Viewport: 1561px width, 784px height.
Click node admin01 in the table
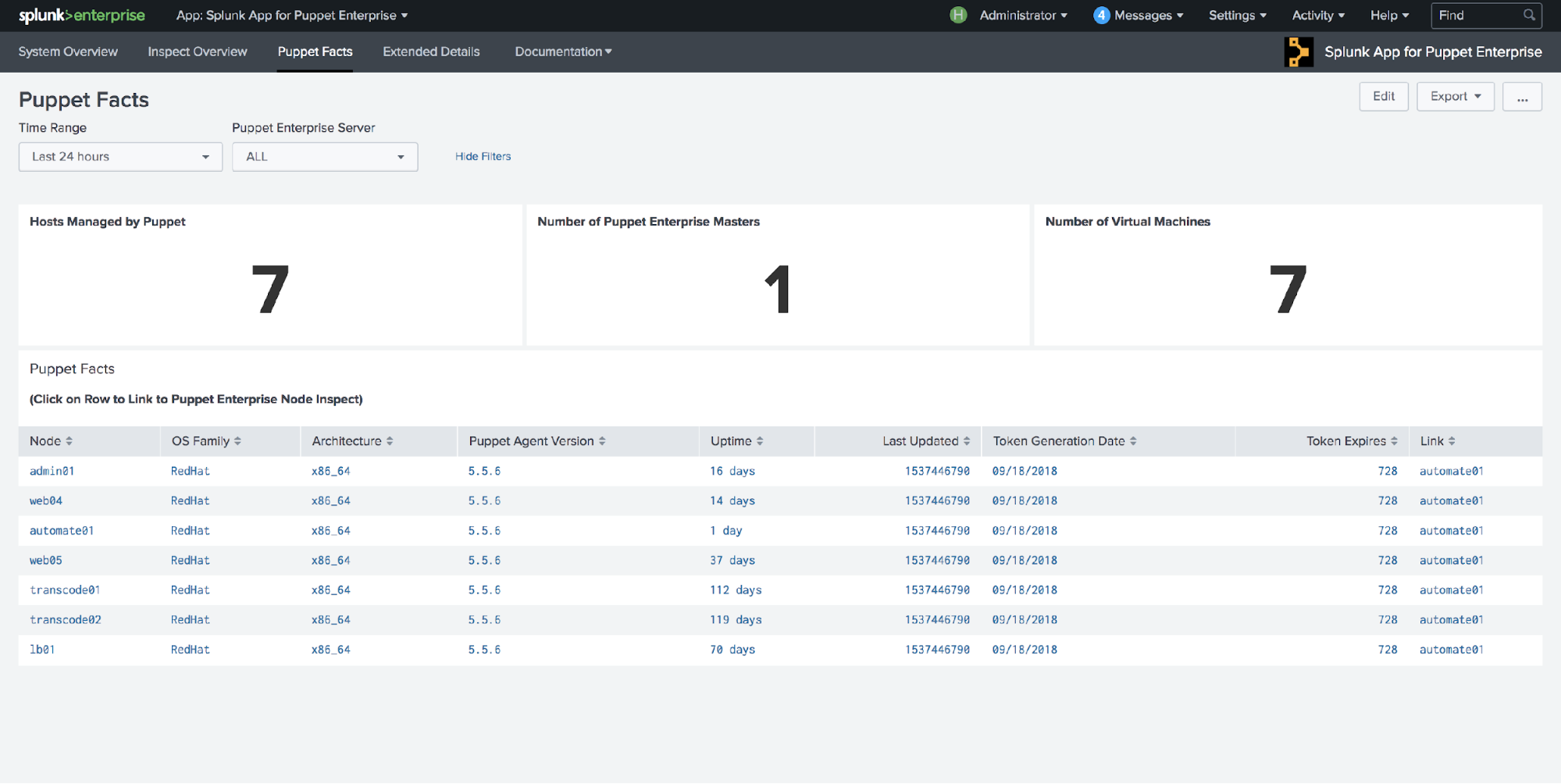[x=52, y=472]
